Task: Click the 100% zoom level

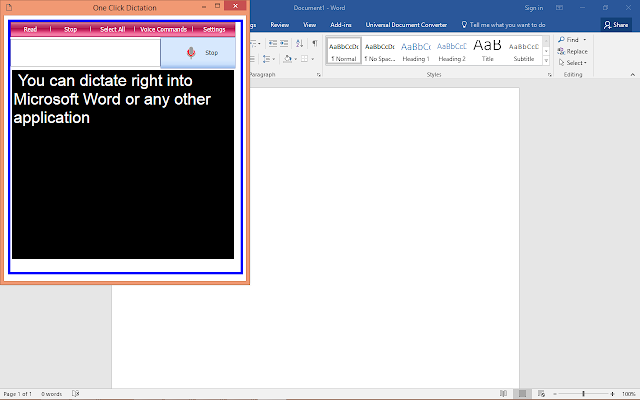Action: coord(629,394)
